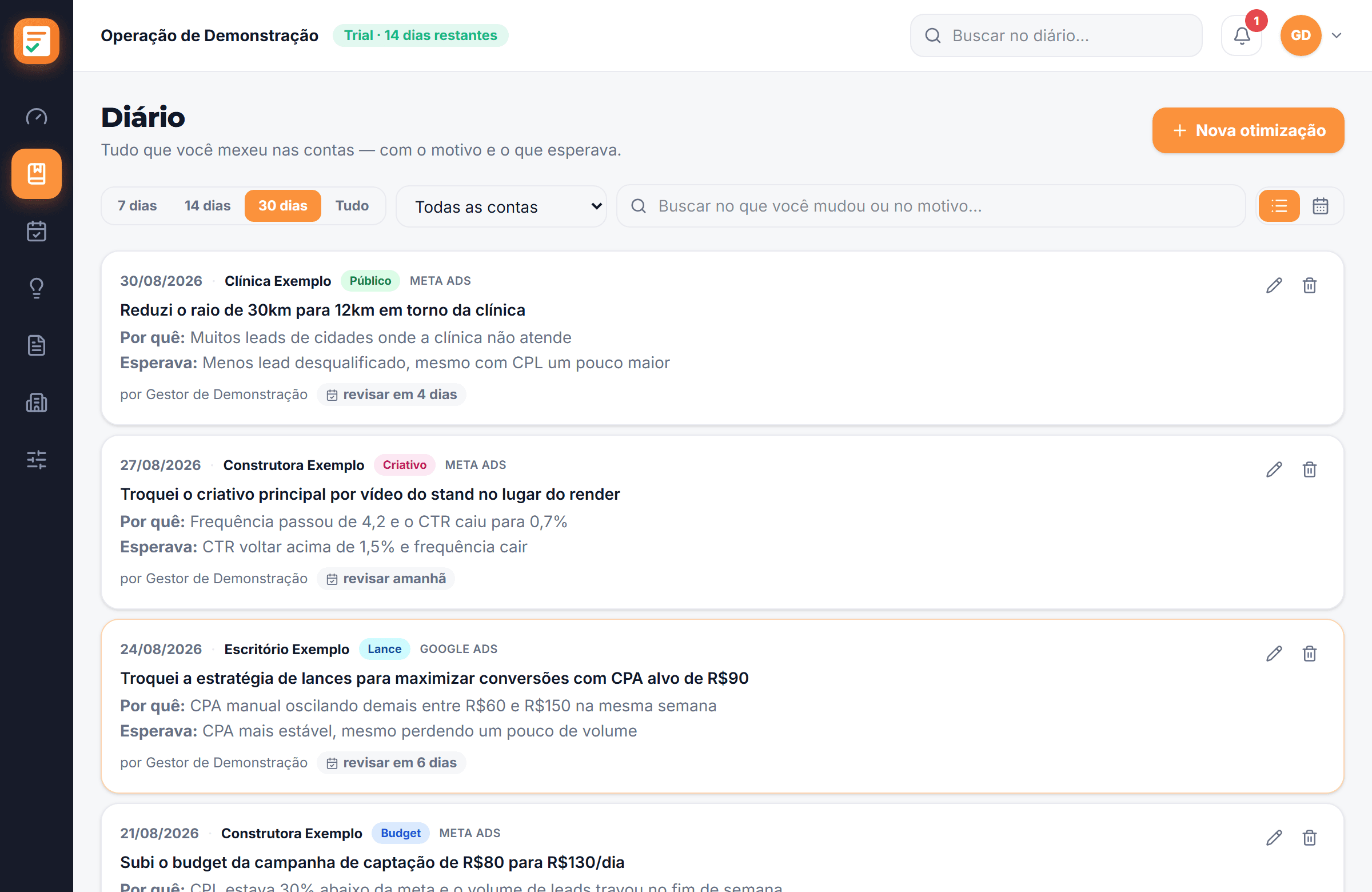
Task: Edit the 21/08/2026 budget entry
Action: click(x=1274, y=837)
